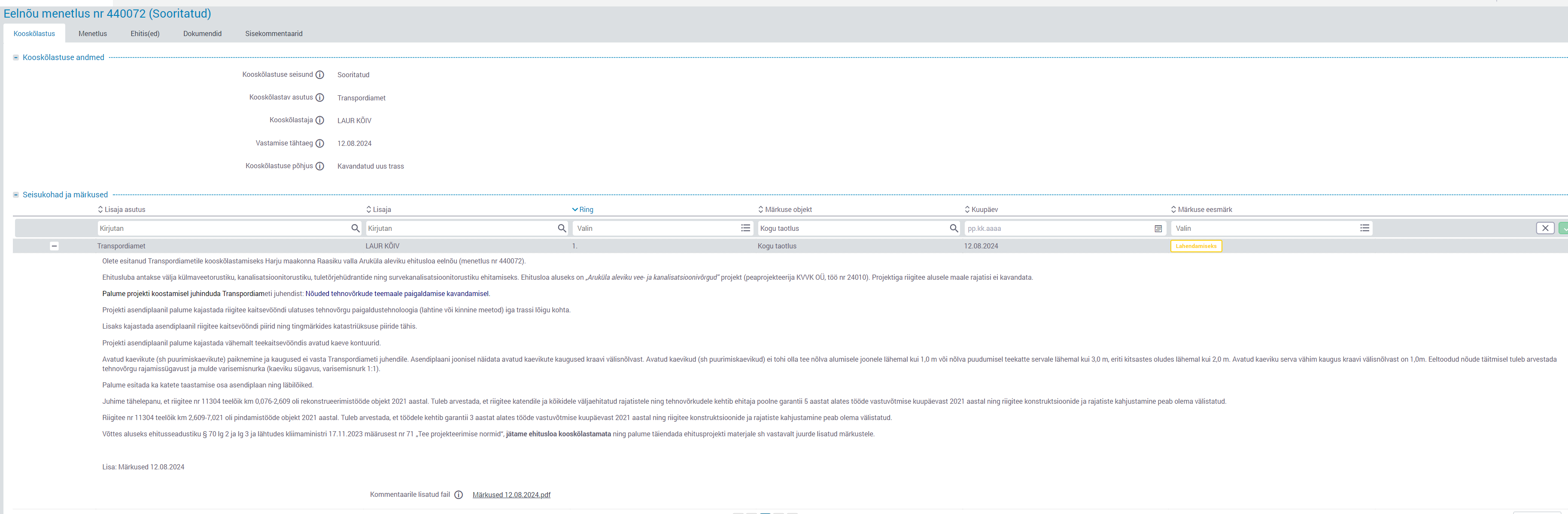Show info for Vastamise tähtaeg

coord(319,144)
